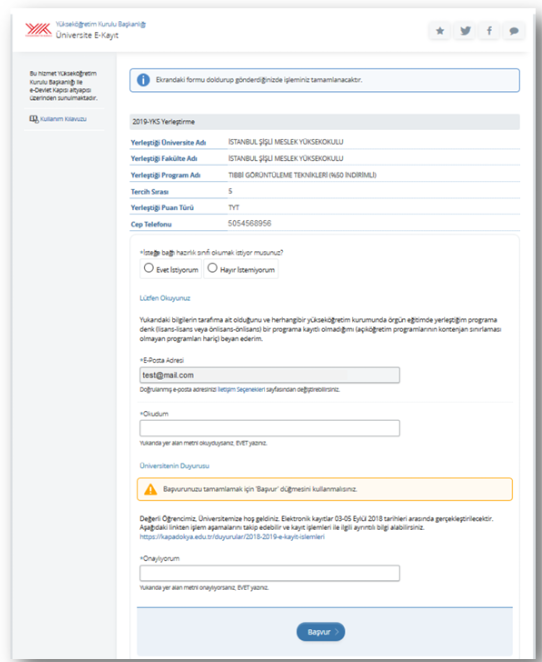Click the blue info circle icon

tap(143, 80)
